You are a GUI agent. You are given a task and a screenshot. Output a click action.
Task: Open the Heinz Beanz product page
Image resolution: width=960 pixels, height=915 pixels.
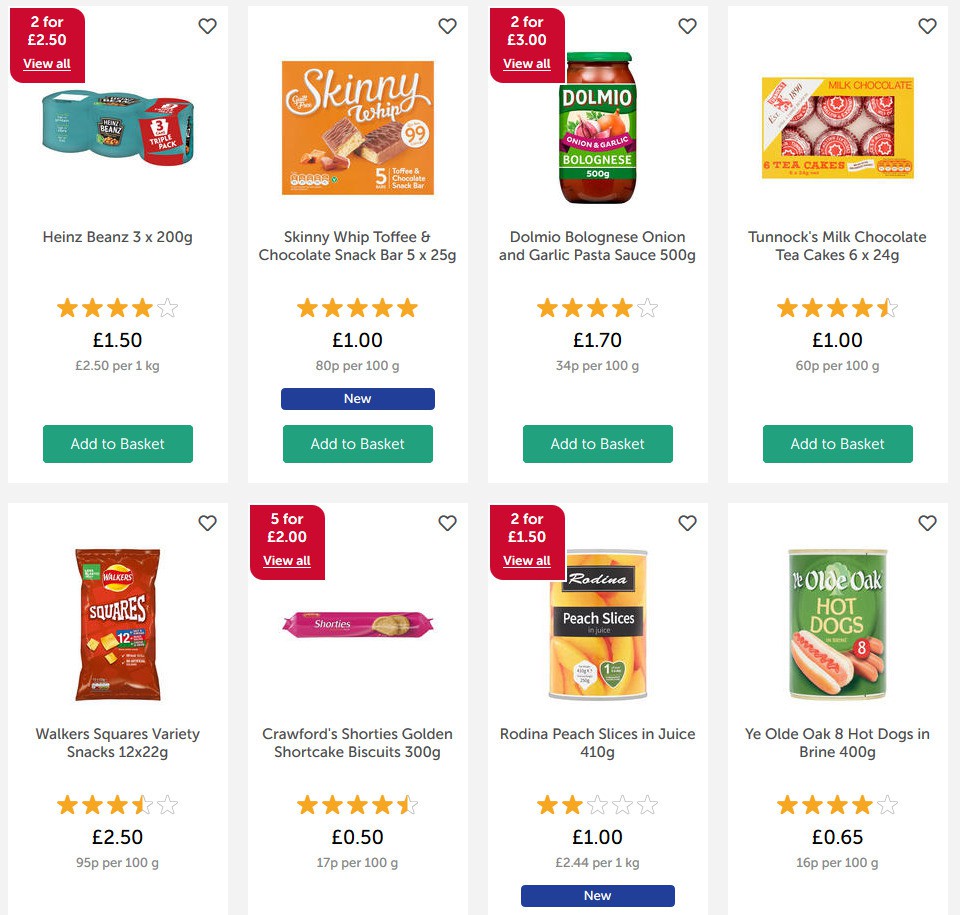[x=117, y=237]
